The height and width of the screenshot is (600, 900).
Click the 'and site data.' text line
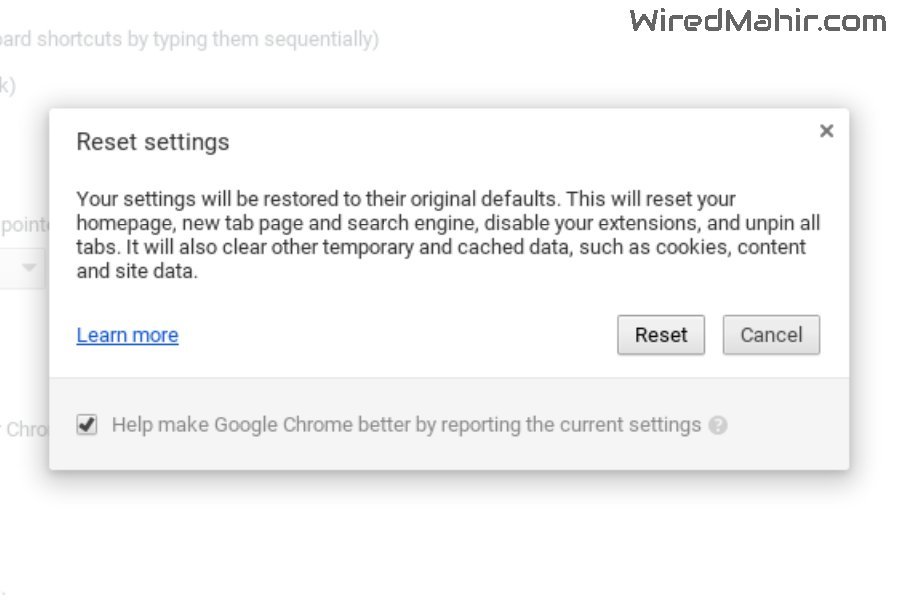pos(137,271)
